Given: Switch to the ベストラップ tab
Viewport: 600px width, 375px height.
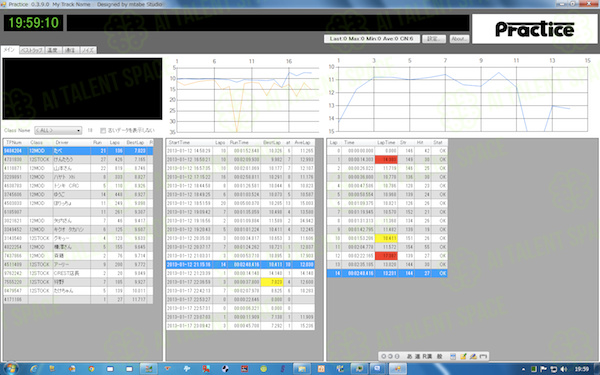Looking at the screenshot, I should pos(32,50).
